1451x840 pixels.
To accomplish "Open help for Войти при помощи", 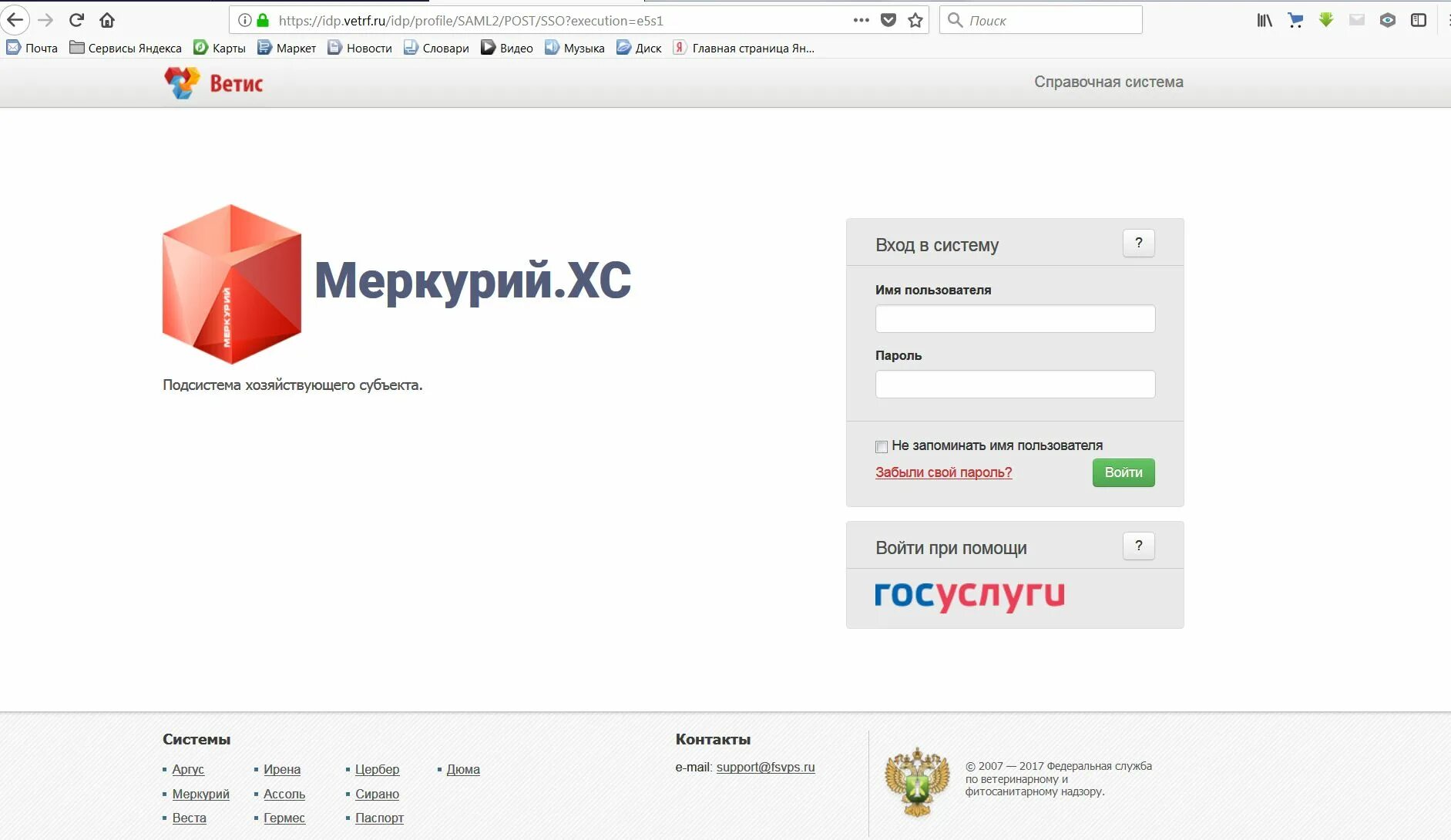I will tap(1138, 546).
